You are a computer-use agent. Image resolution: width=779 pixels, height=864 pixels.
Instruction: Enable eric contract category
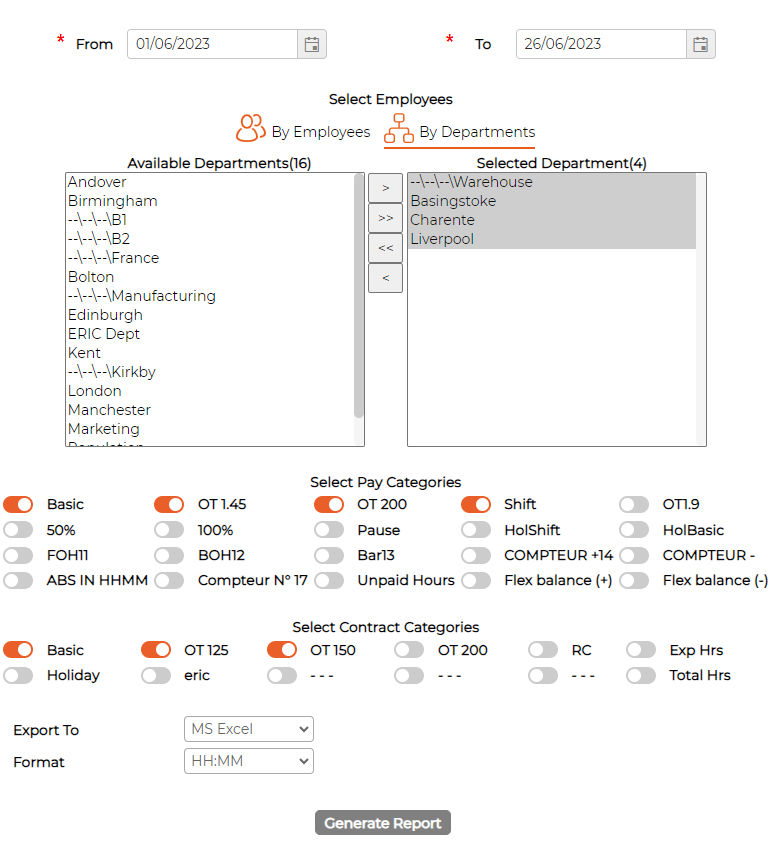click(x=156, y=676)
